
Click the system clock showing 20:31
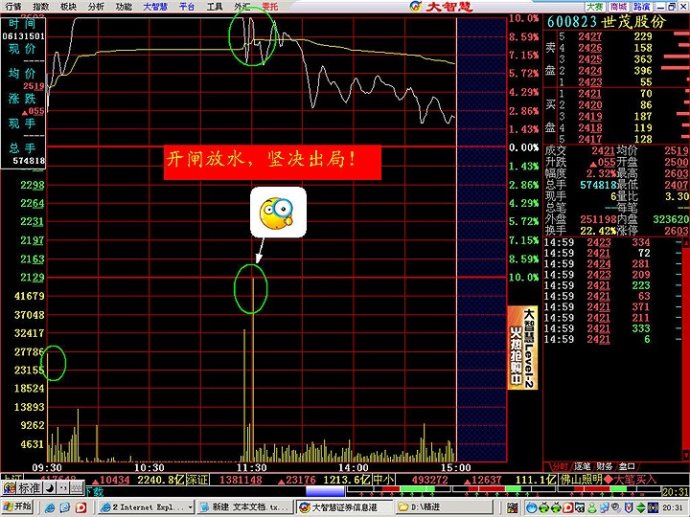tap(674, 508)
